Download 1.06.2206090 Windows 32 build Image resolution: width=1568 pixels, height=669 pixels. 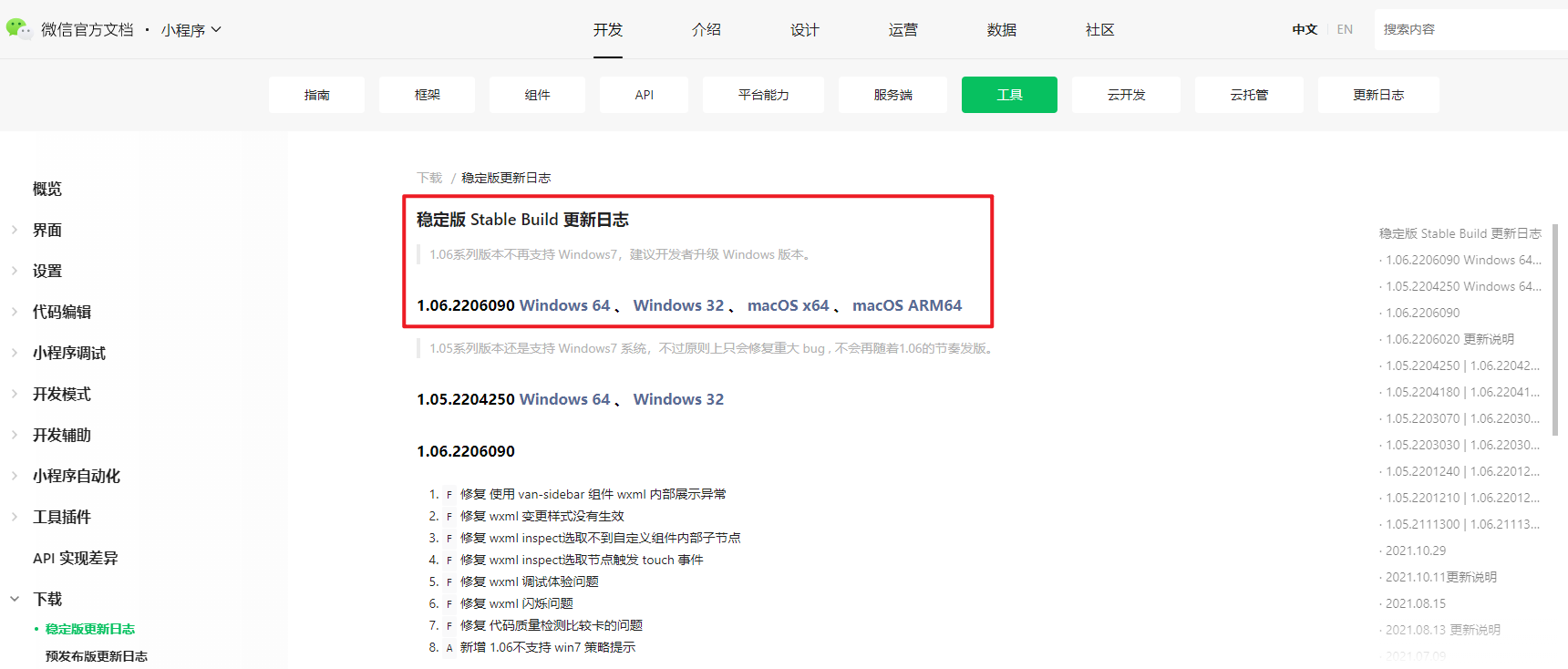[679, 305]
